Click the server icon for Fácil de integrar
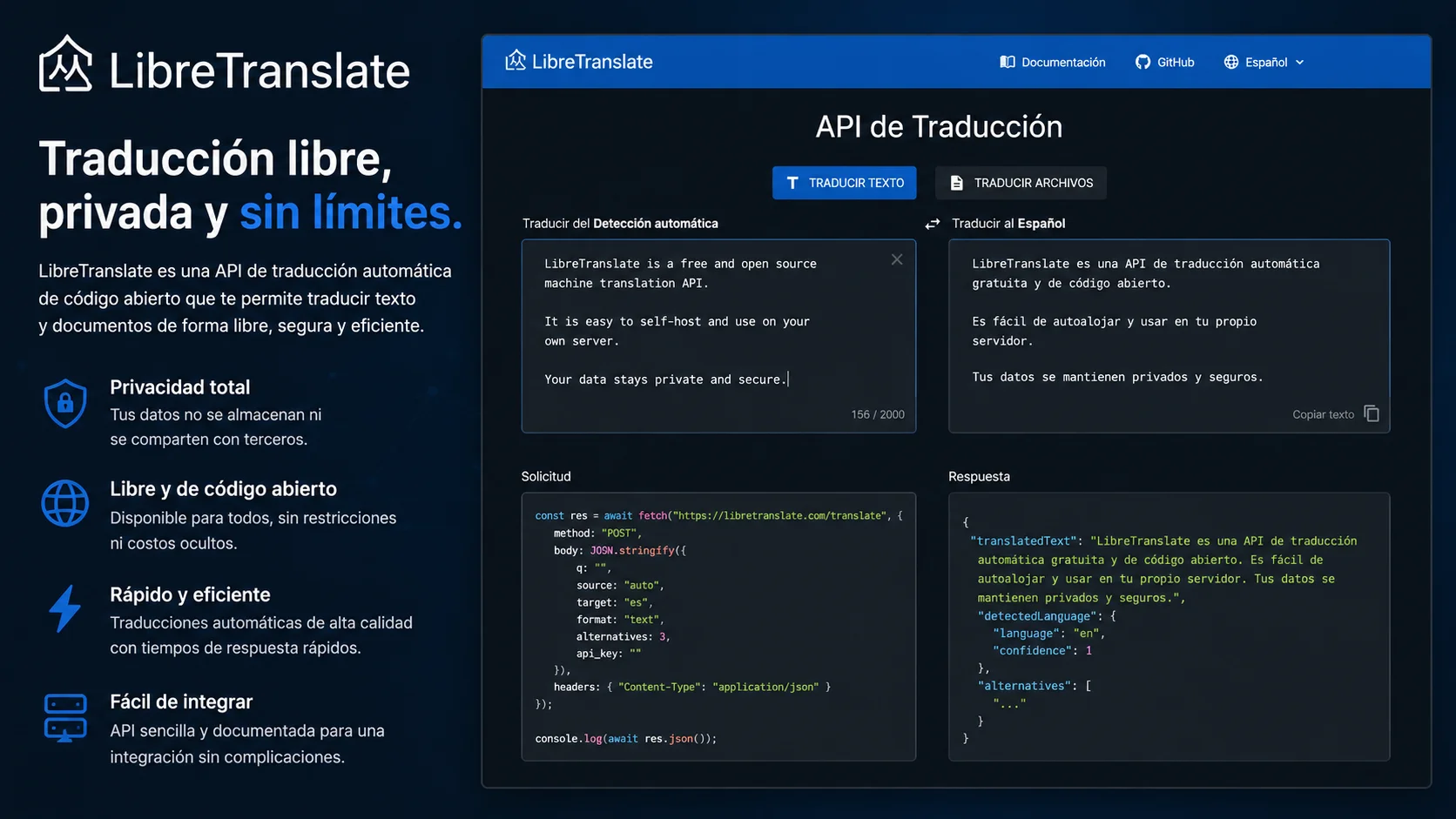1456x819 pixels. 65,717
